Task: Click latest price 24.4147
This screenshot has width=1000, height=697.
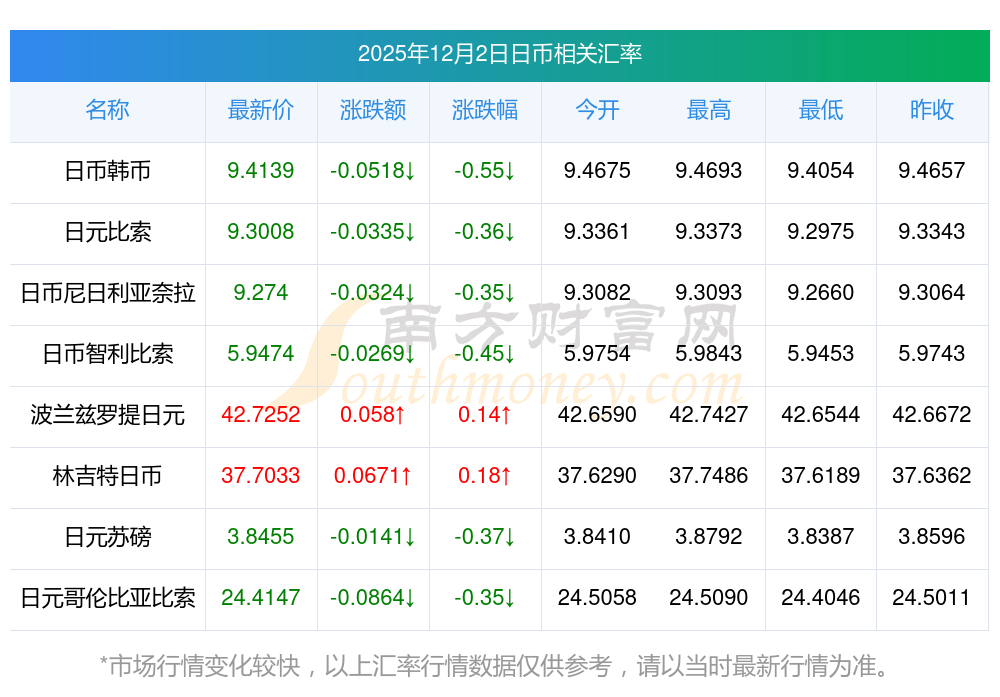Action: click(x=261, y=598)
